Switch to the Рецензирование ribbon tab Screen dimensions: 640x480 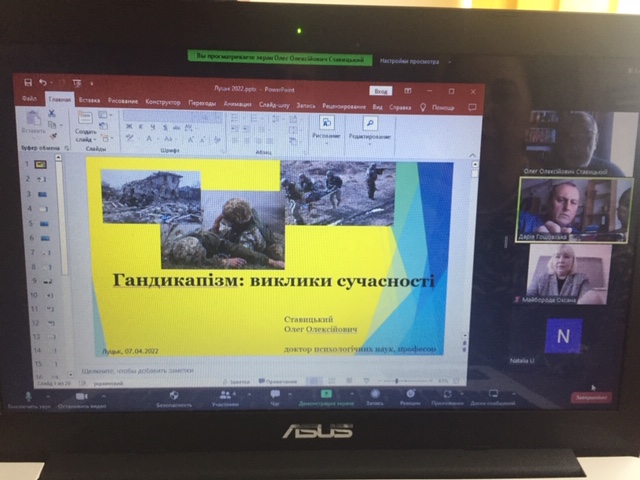pyautogui.click(x=344, y=107)
